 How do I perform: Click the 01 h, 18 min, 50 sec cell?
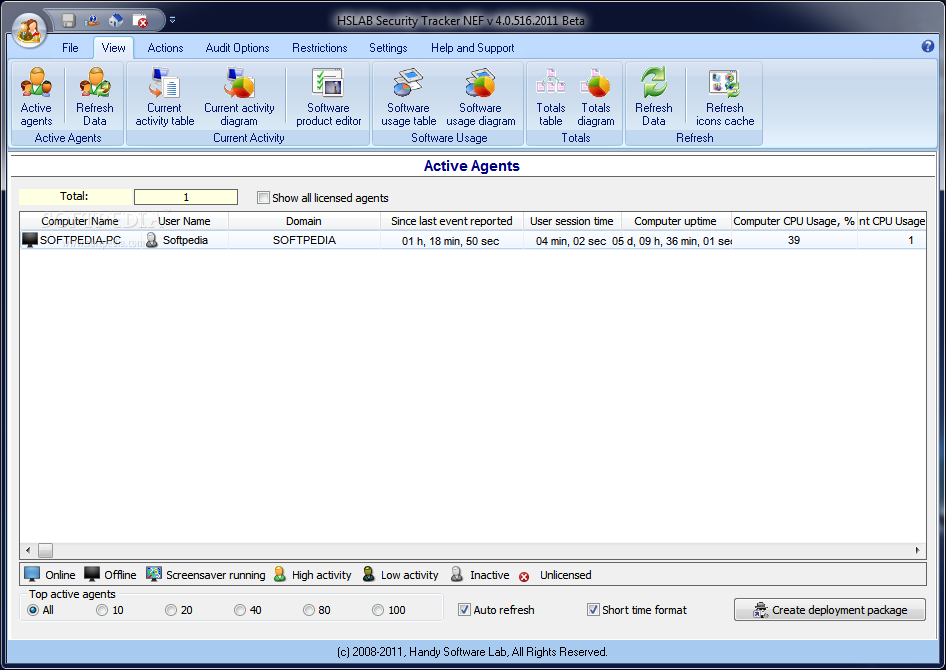[451, 241]
